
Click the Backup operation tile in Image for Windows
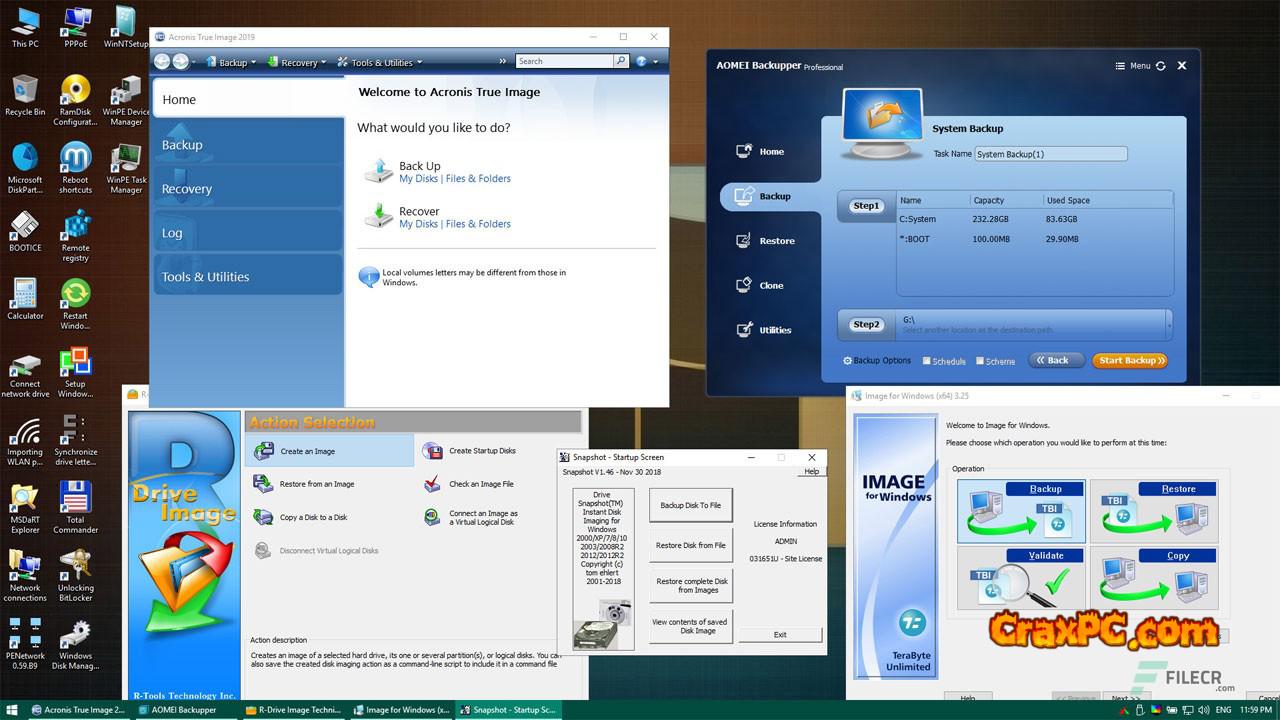point(1020,511)
